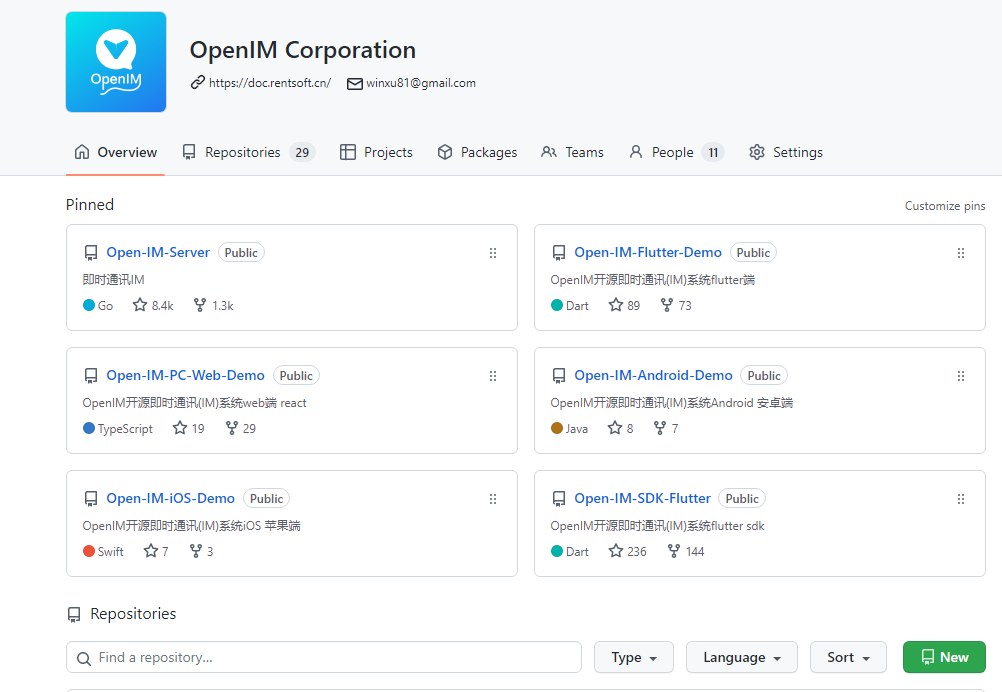Screen dimensions: 1002x692
Task: Click the drag handle on Open-IM-iOS-Demo card
Action: coord(493,499)
